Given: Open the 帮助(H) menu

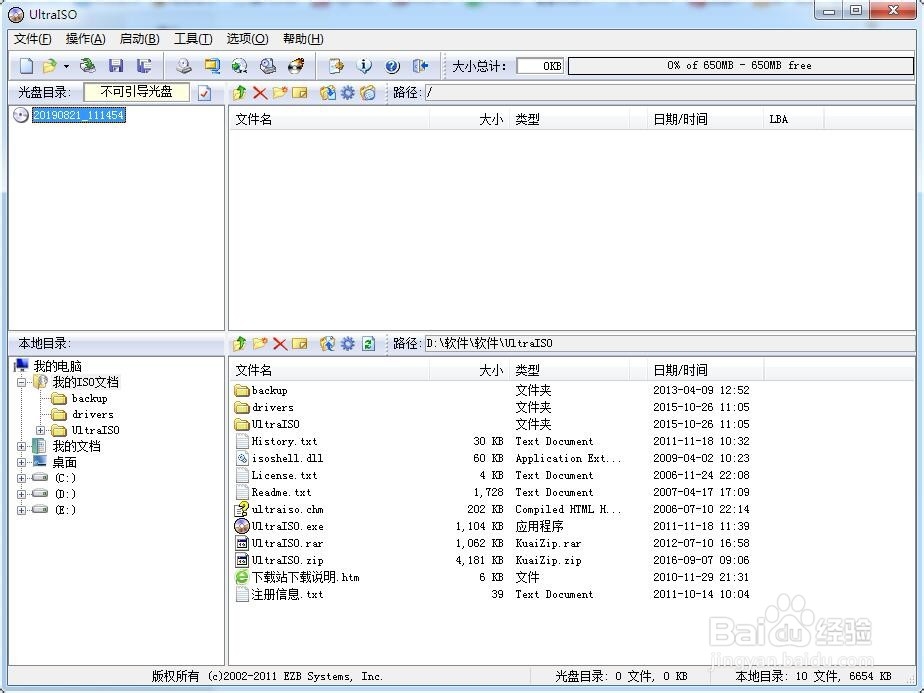Looking at the screenshot, I should point(303,39).
